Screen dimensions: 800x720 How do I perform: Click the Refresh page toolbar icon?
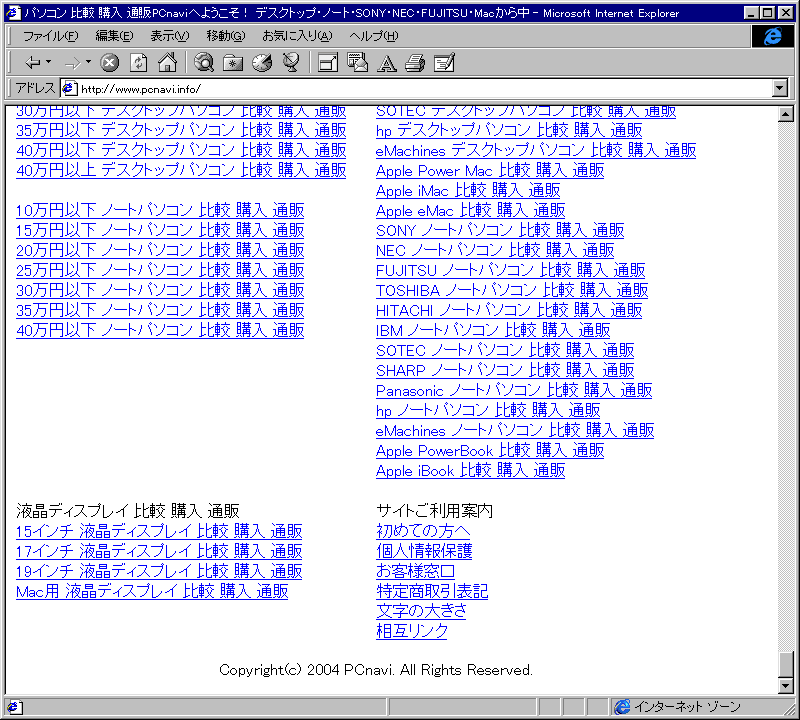click(x=138, y=63)
